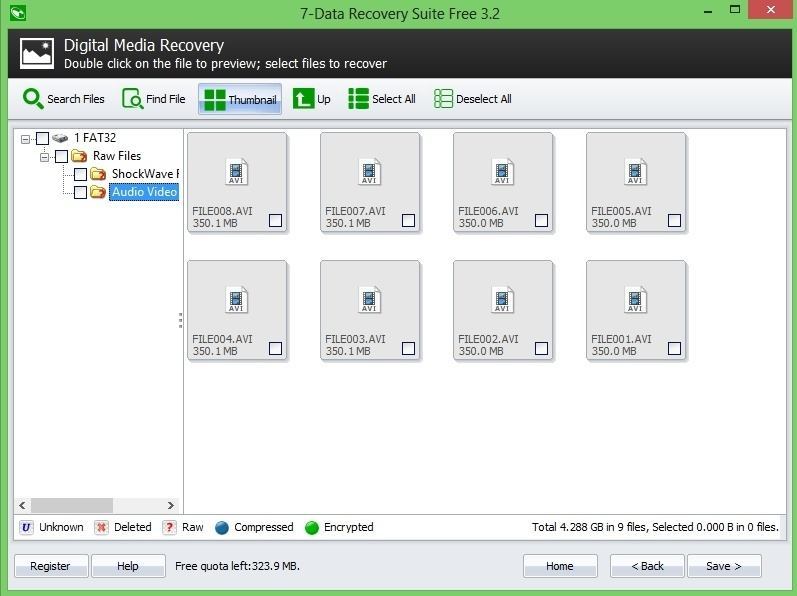Tick the 1 FAT32 drive checkbox

click(43, 138)
